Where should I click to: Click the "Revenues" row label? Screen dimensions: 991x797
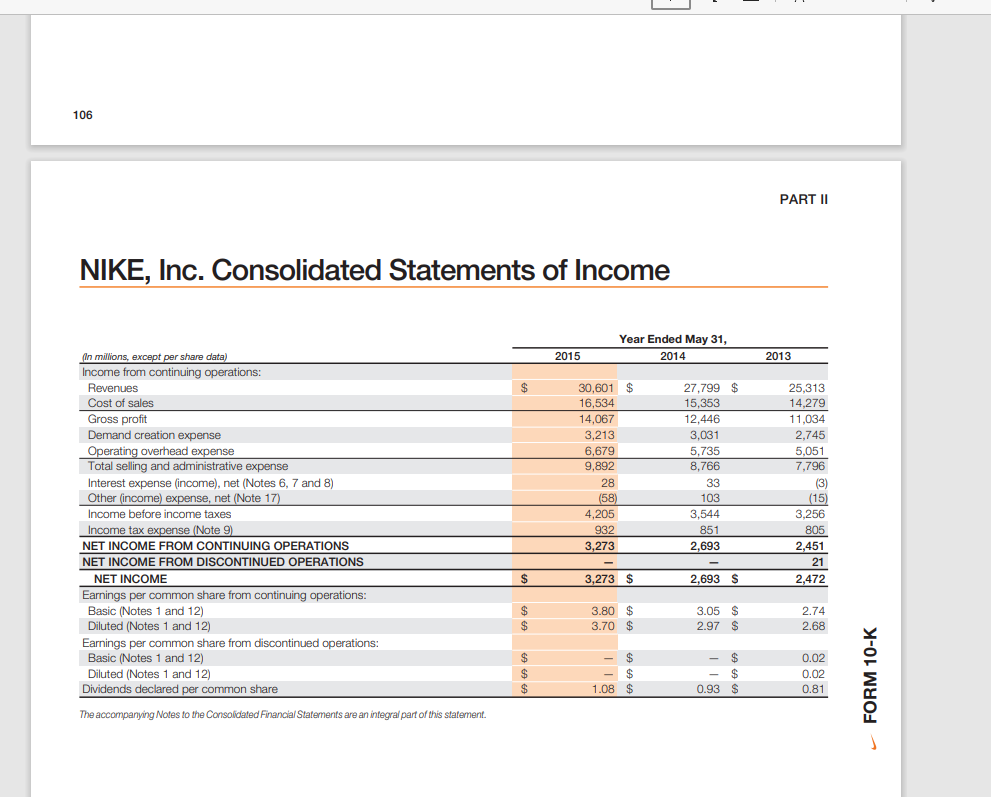pos(112,388)
